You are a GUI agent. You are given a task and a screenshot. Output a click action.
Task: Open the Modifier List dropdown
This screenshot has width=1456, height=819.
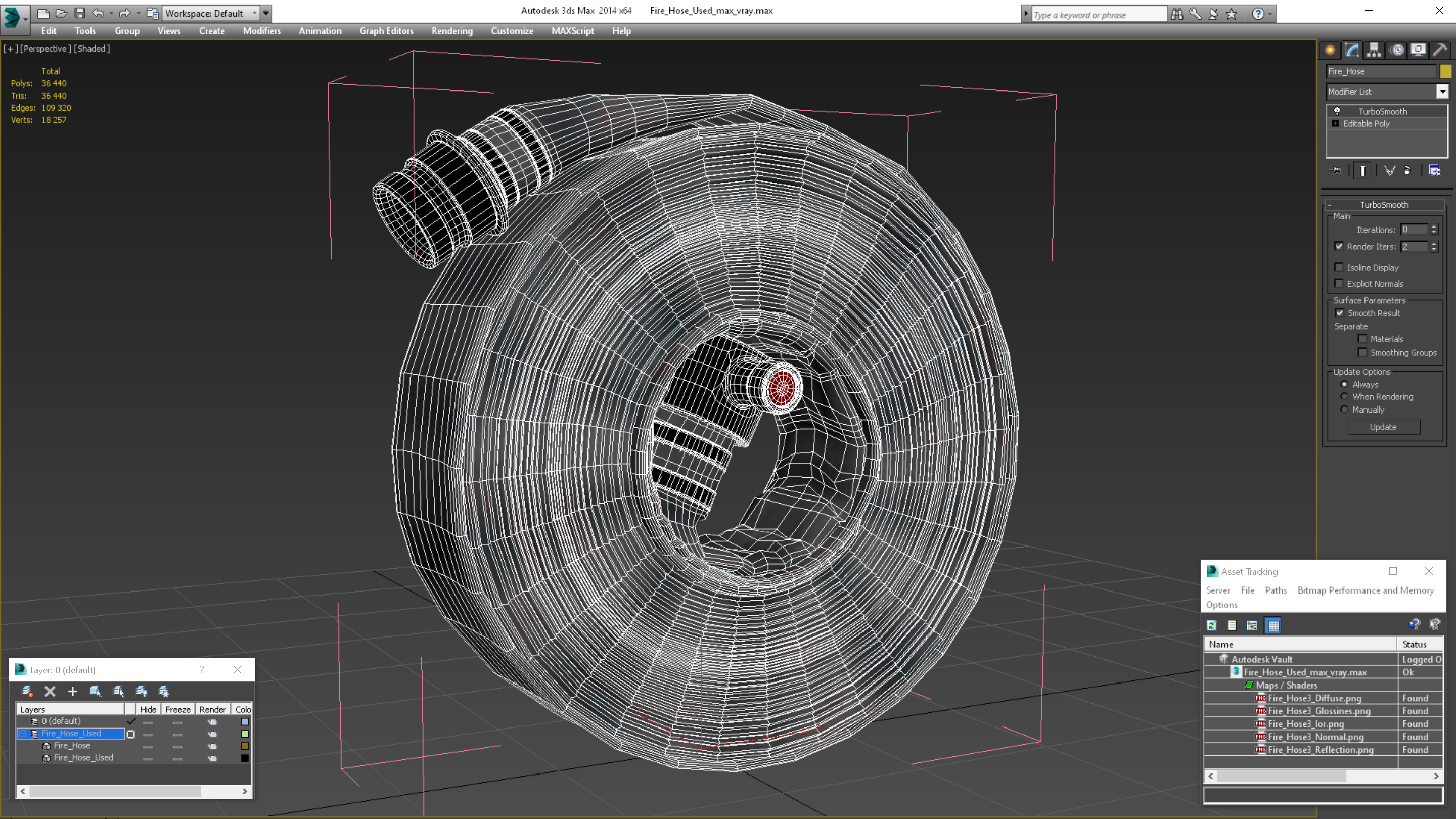[1442, 92]
